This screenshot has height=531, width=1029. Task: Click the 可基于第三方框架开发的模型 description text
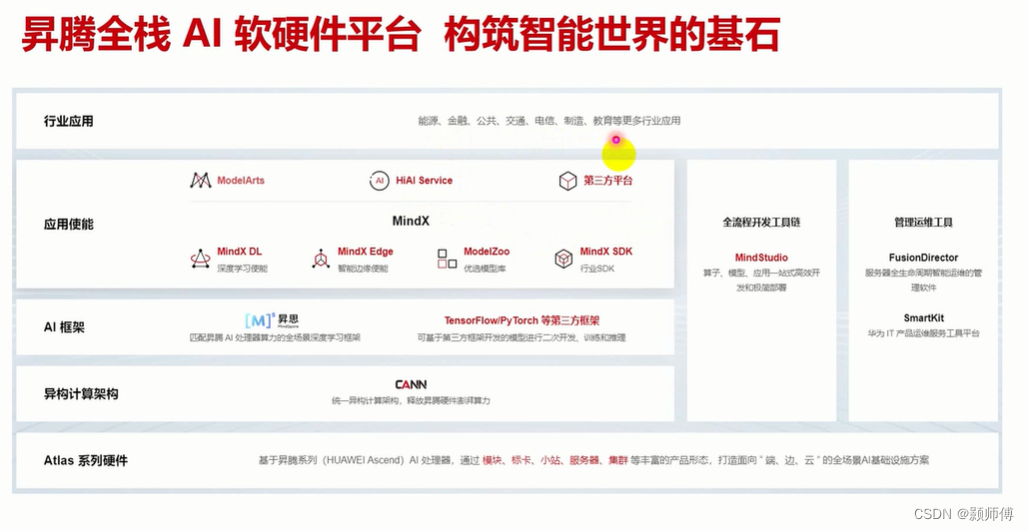(522, 337)
